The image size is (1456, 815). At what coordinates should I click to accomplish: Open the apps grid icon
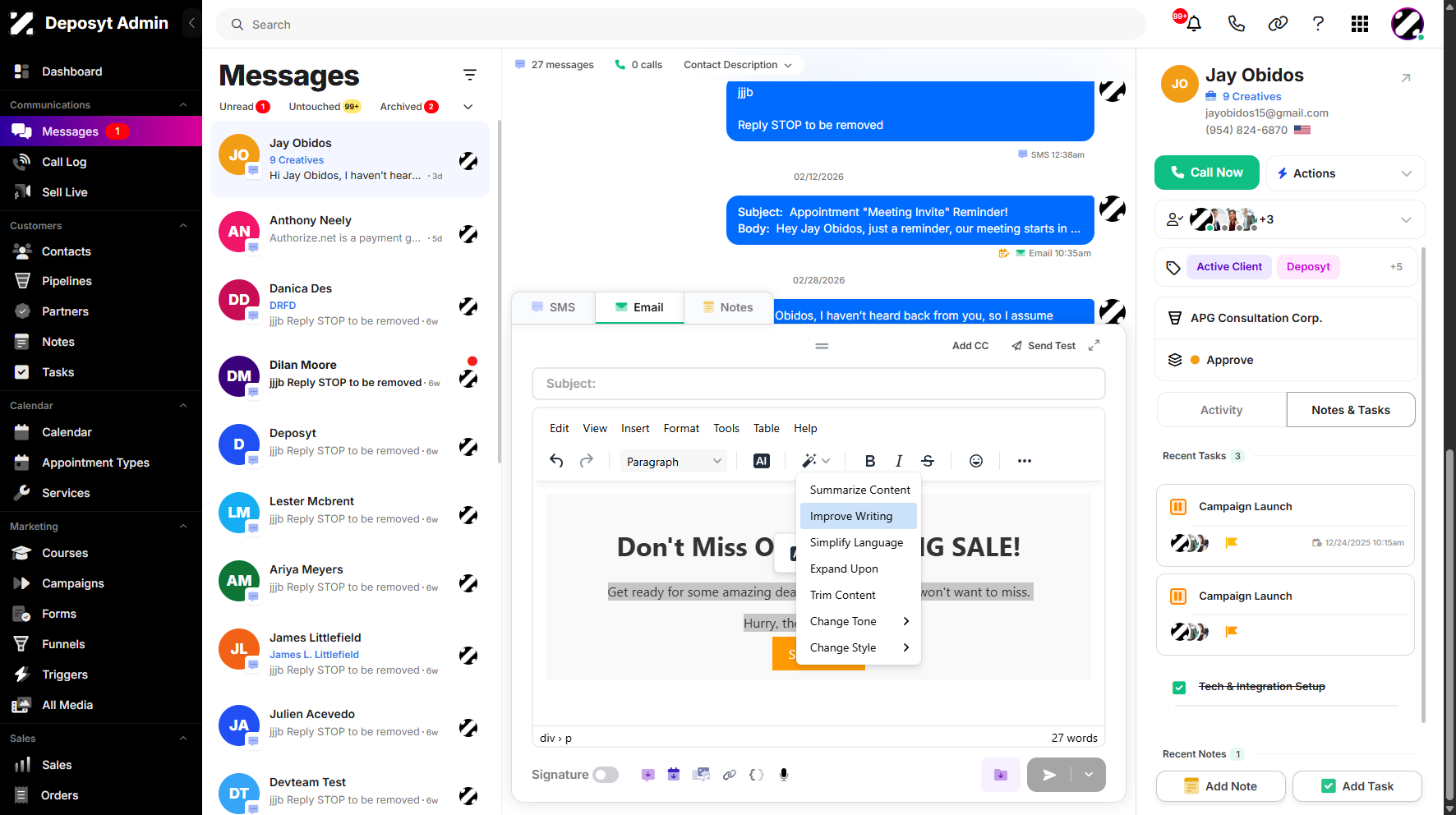1360,24
